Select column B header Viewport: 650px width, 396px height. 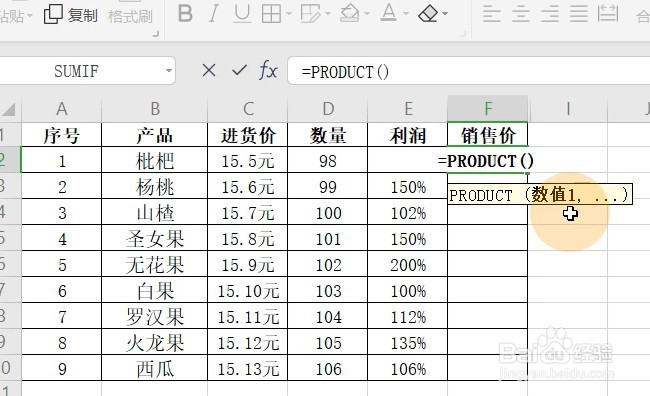point(155,109)
